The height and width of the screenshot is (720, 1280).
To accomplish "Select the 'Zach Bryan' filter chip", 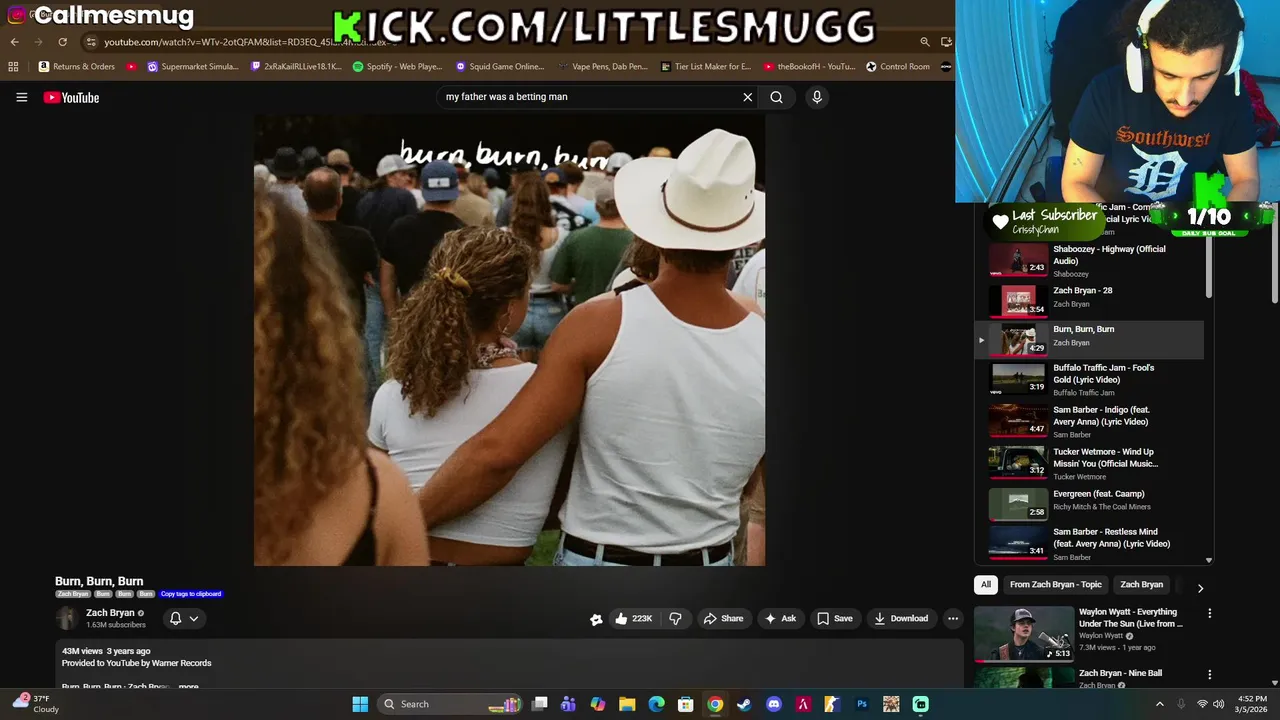I will [x=1141, y=584].
